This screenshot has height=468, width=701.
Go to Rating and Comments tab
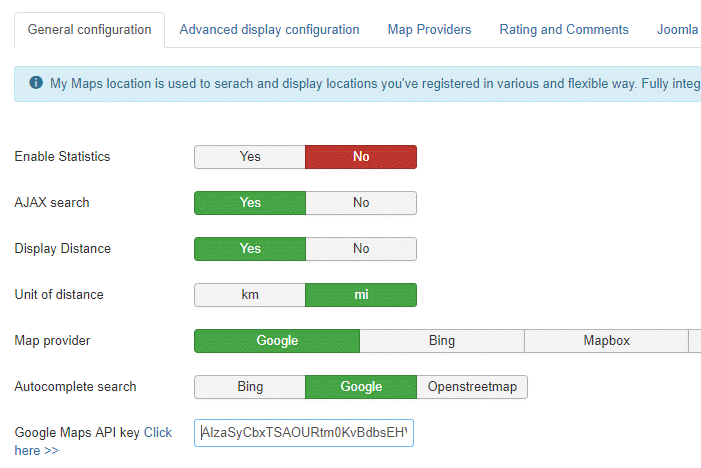point(564,30)
